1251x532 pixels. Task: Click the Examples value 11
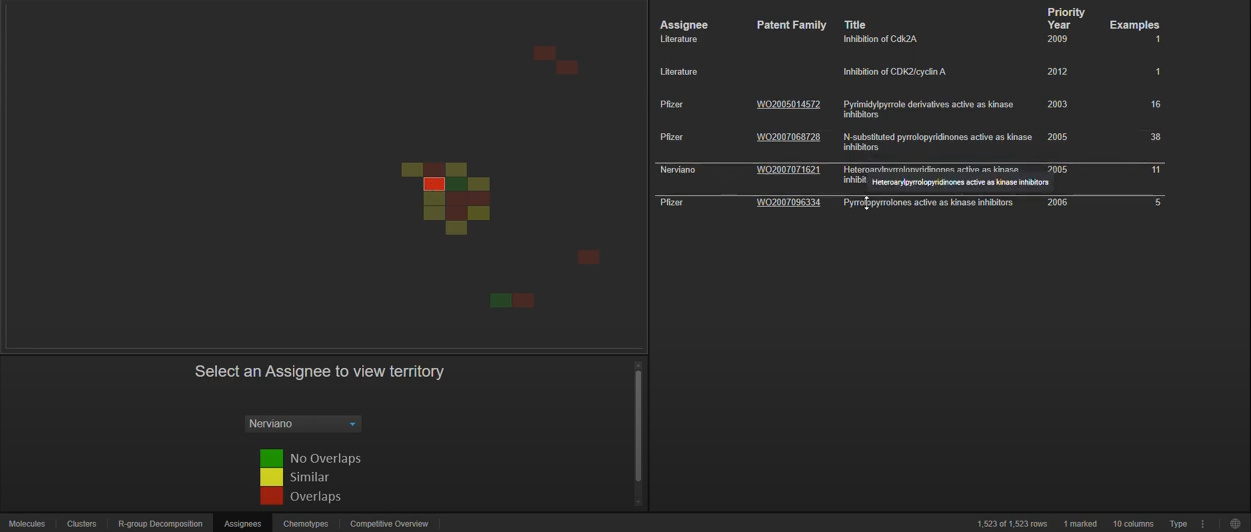[x=1155, y=170]
